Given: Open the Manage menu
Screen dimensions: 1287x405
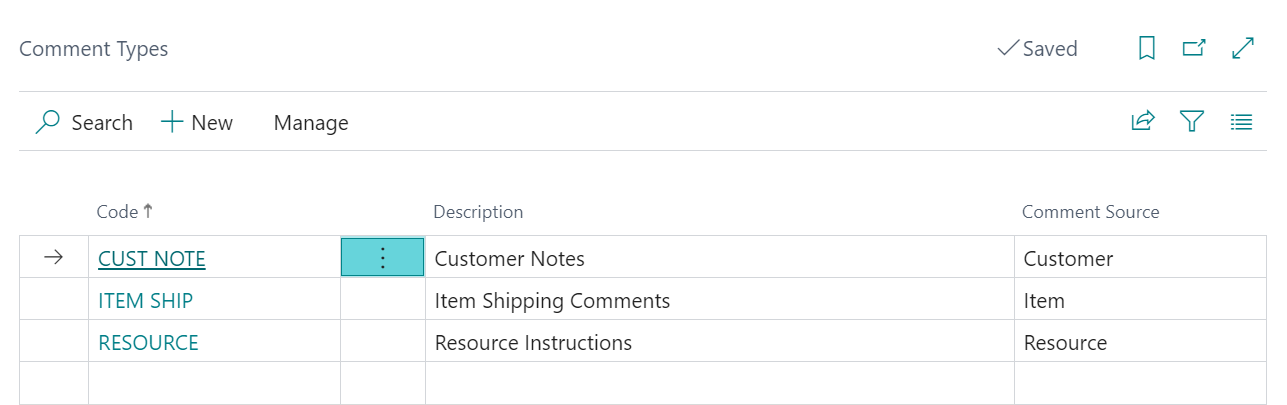Looking at the screenshot, I should 311,122.
